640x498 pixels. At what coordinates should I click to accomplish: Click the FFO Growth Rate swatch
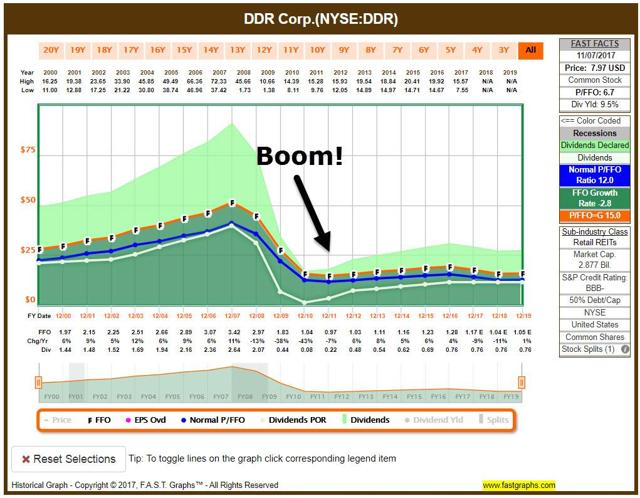click(x=595, y=198)
